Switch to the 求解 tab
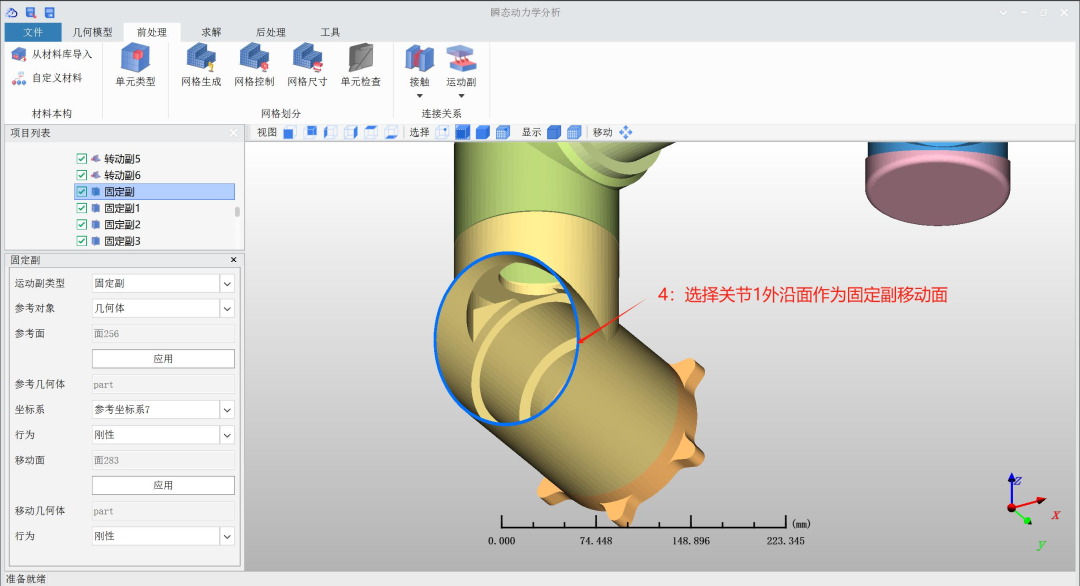Image resolution: width=1080 pixels, height=586 pixels. pos(211,32)
